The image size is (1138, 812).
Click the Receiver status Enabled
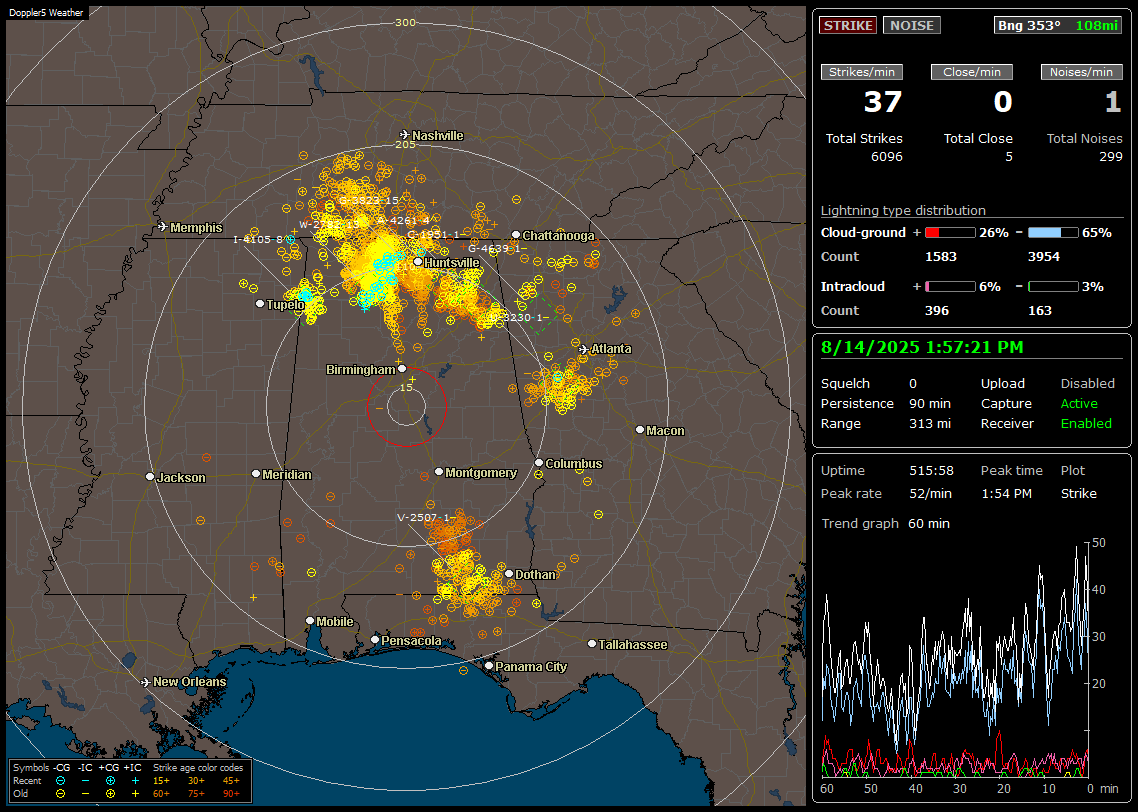coord(1086,424)
